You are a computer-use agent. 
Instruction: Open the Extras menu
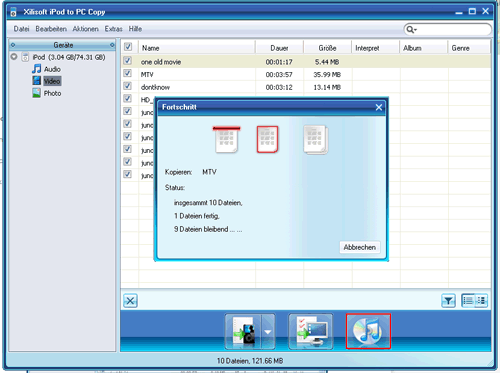(x=114, y=29)
